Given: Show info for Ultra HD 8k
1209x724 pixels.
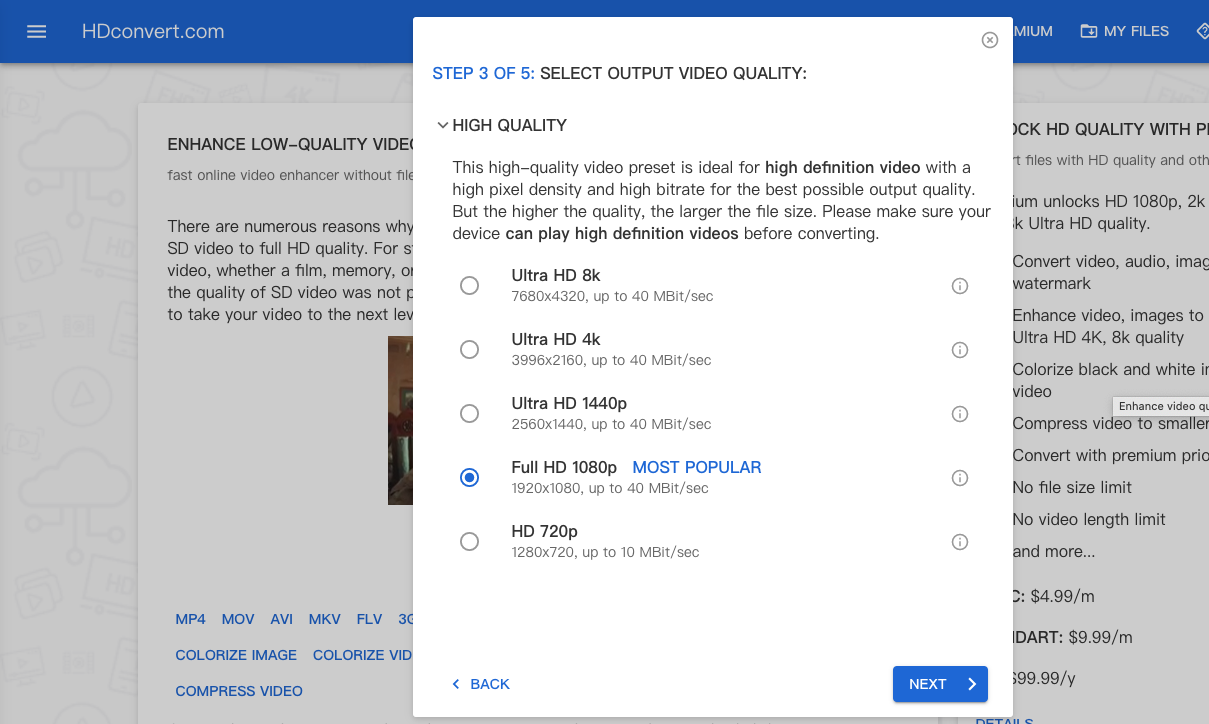Looking at the screenshot, I should click(960, 286).
